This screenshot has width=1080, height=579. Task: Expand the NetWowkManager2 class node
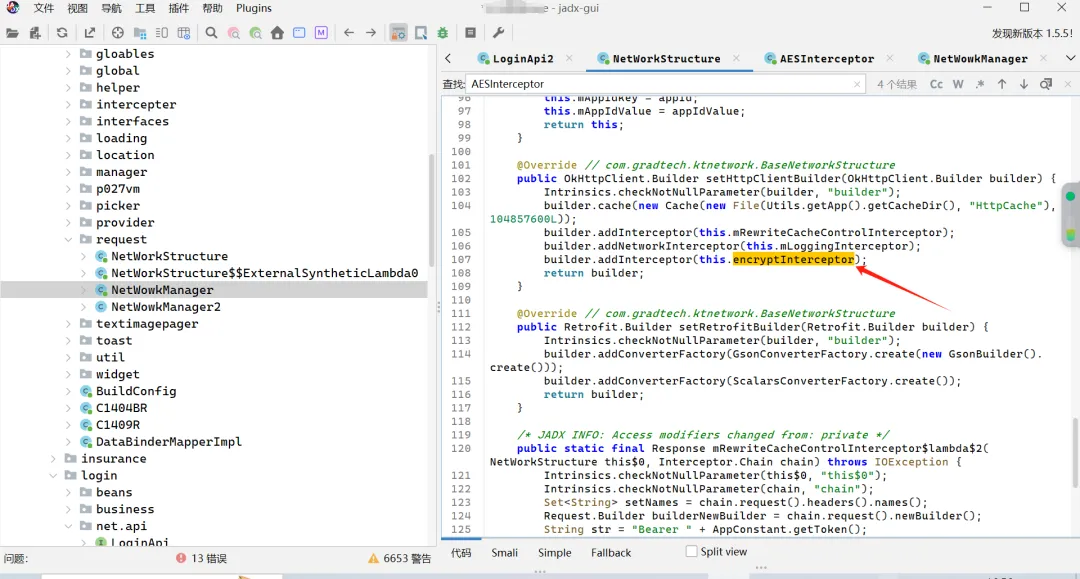point(83,307)
